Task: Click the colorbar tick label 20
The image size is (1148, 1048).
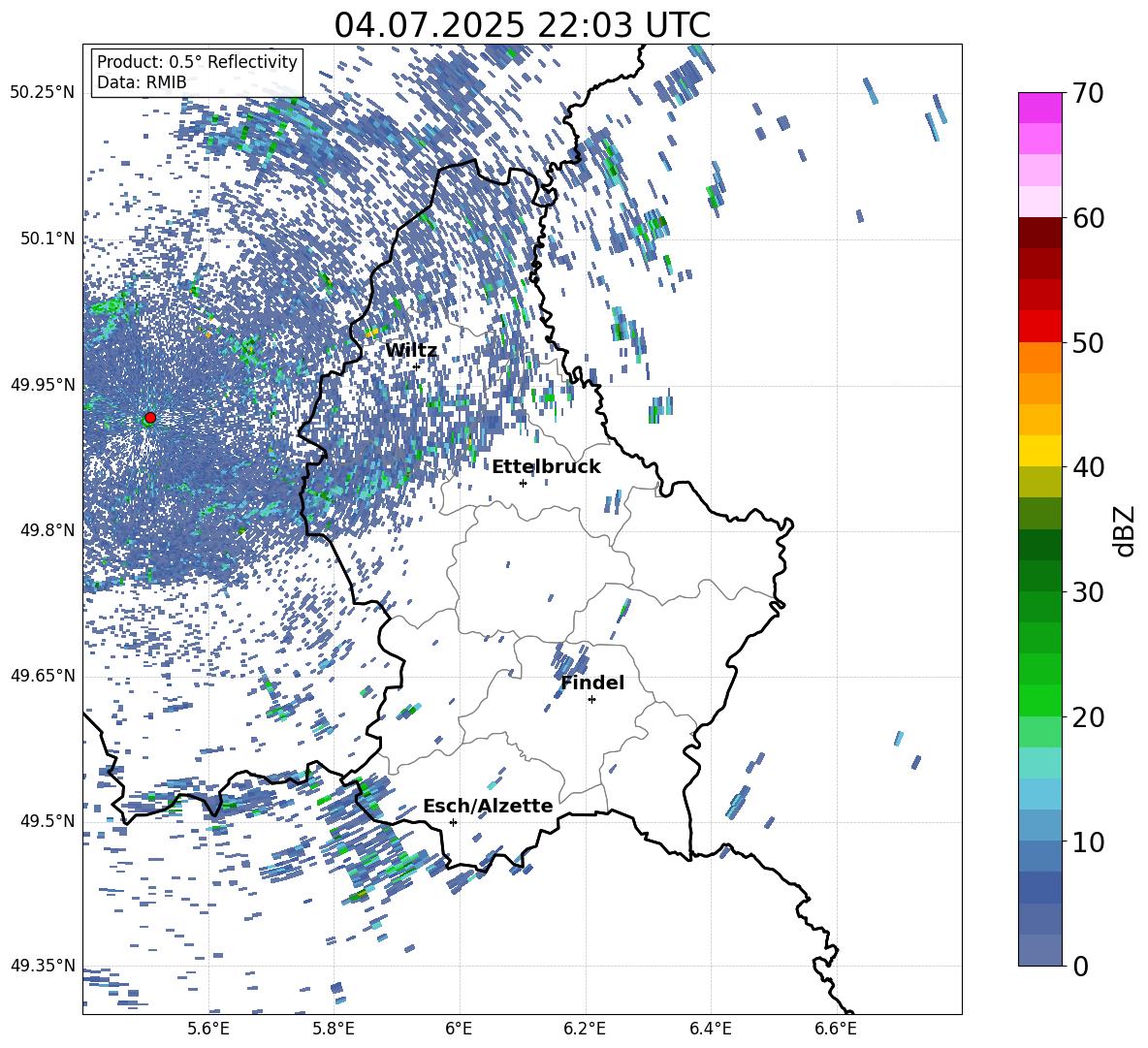Action: [1088, 716]
